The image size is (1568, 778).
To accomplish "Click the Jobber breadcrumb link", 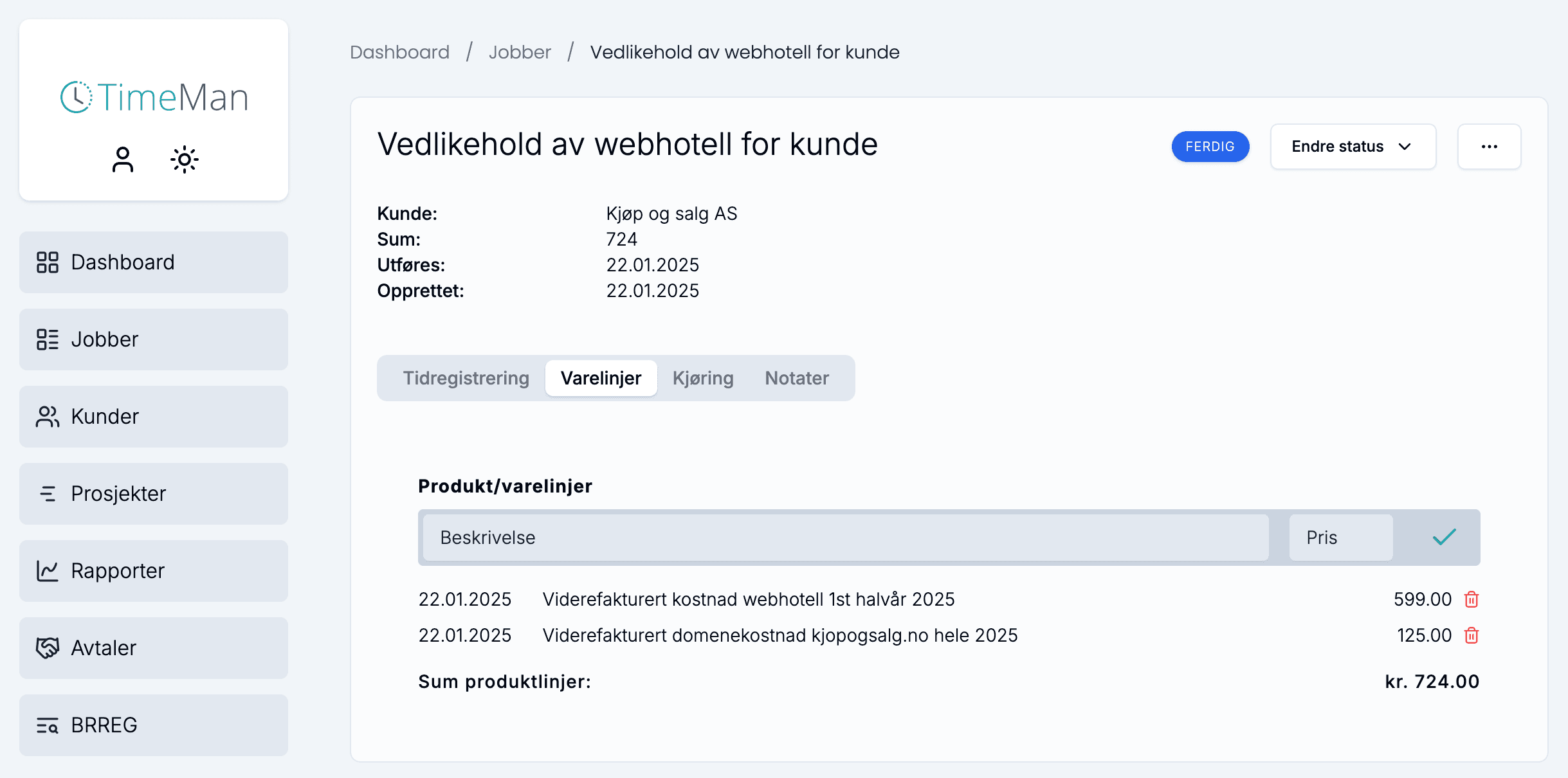I will pyautogui.click(x=520, y=52).
